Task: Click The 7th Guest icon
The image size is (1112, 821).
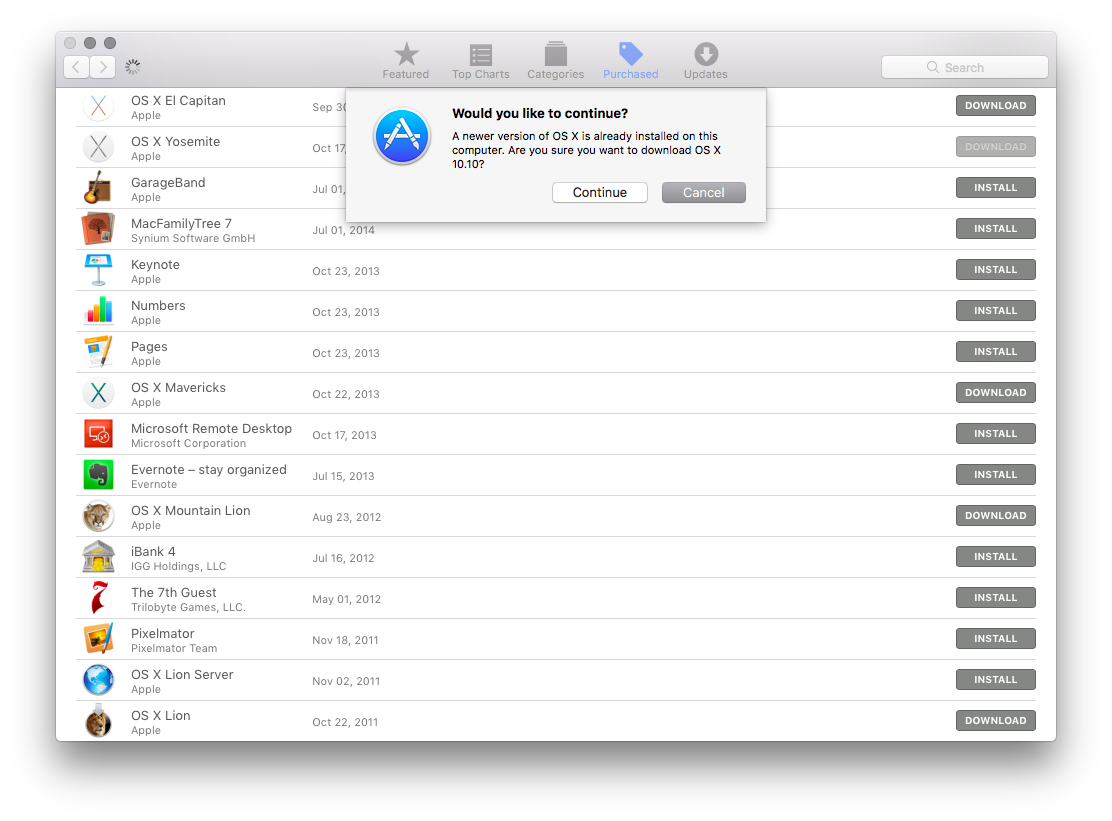Action: coord(99,598)
